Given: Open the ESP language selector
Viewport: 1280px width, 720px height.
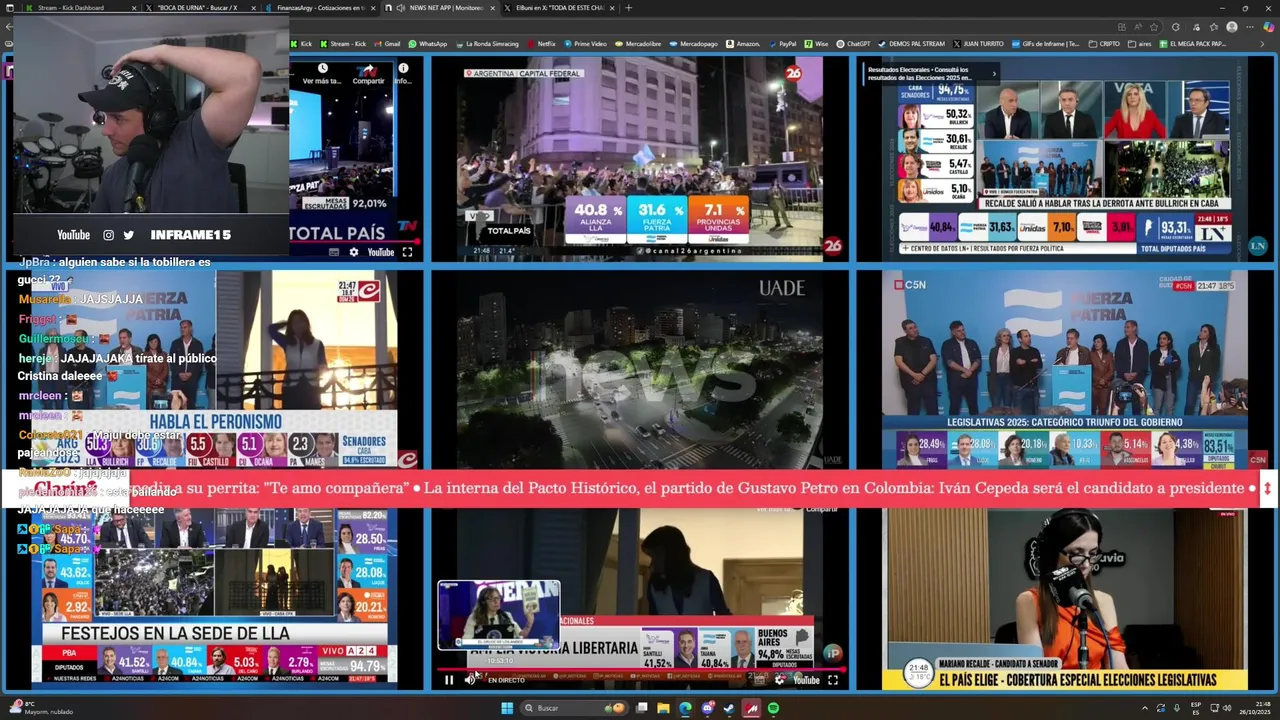Looking at the screenshot, I should point(1196,708).
